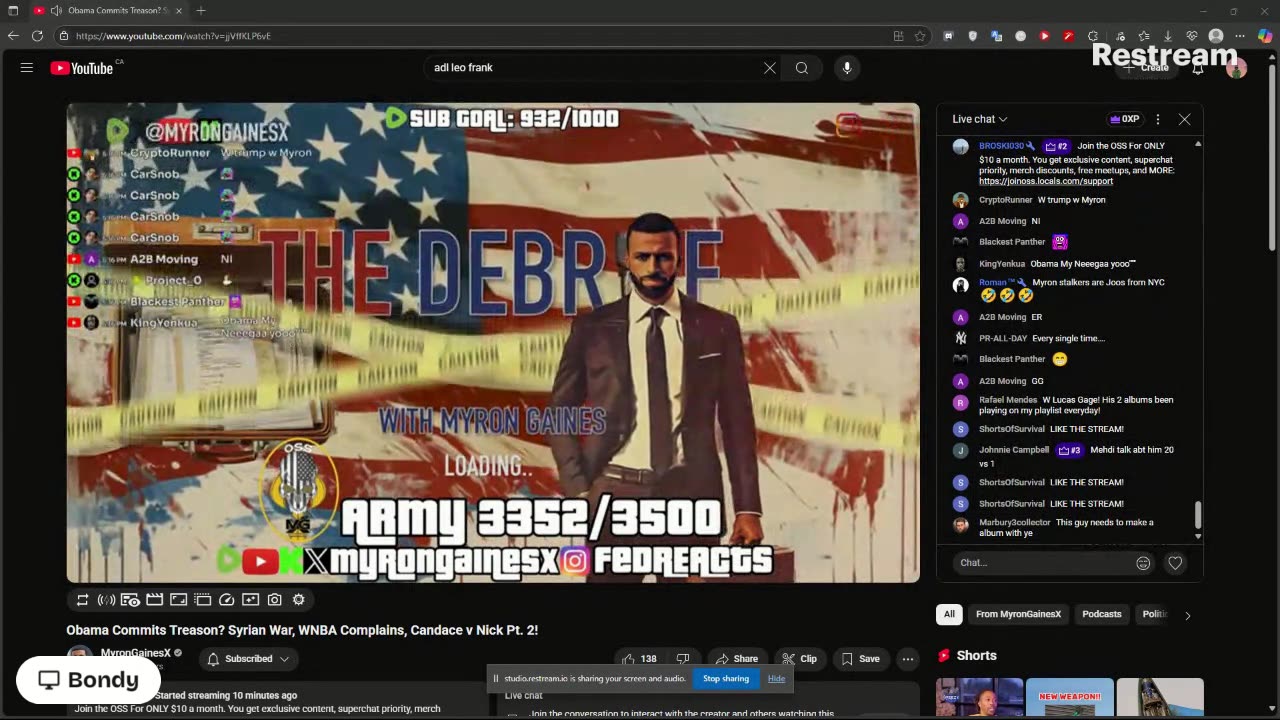Click the chat scrollbar thumb
This screenshot has width=1280, height=720.
(1198, 516)
